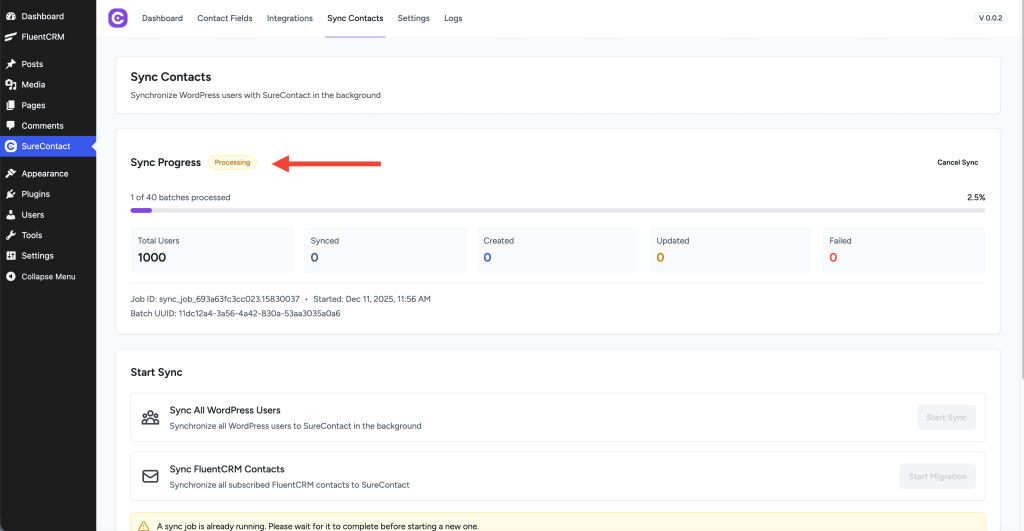The image size is (1024, 531).
Task: Open Appearance via its brush icon
Action: [x=11, y=174]
